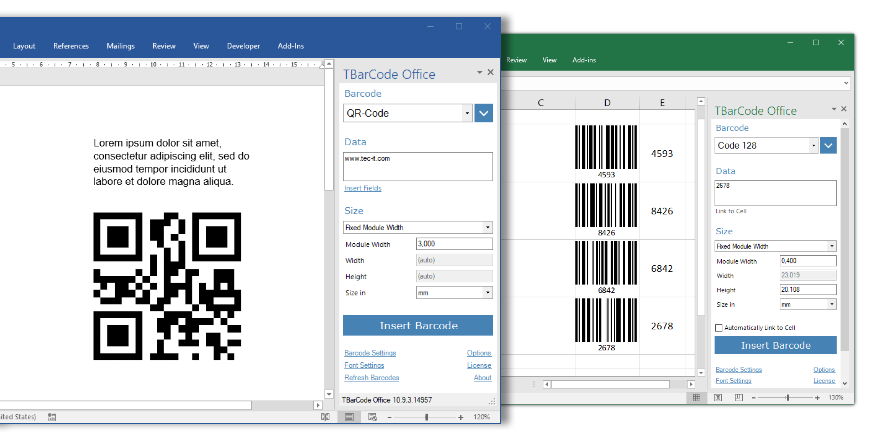This screenshot has width=880, height=440.
Task: Click the Data field containing www.tec-it.com
Action: 418,167
